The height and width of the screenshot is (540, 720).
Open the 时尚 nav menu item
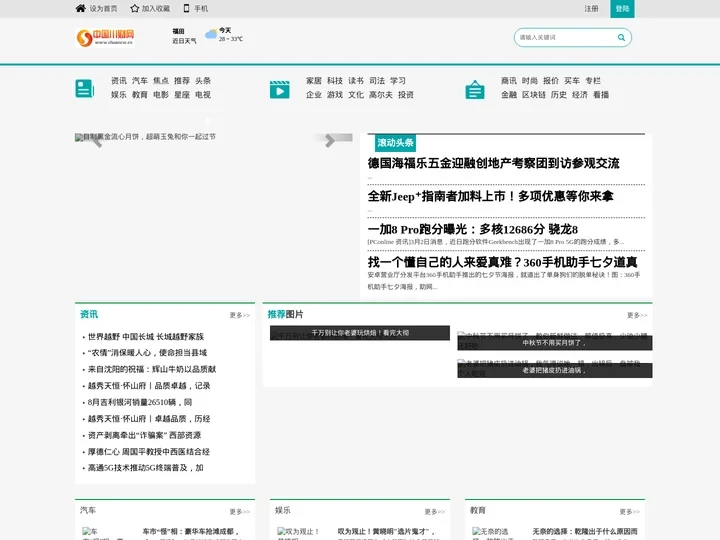click(530, 81)
